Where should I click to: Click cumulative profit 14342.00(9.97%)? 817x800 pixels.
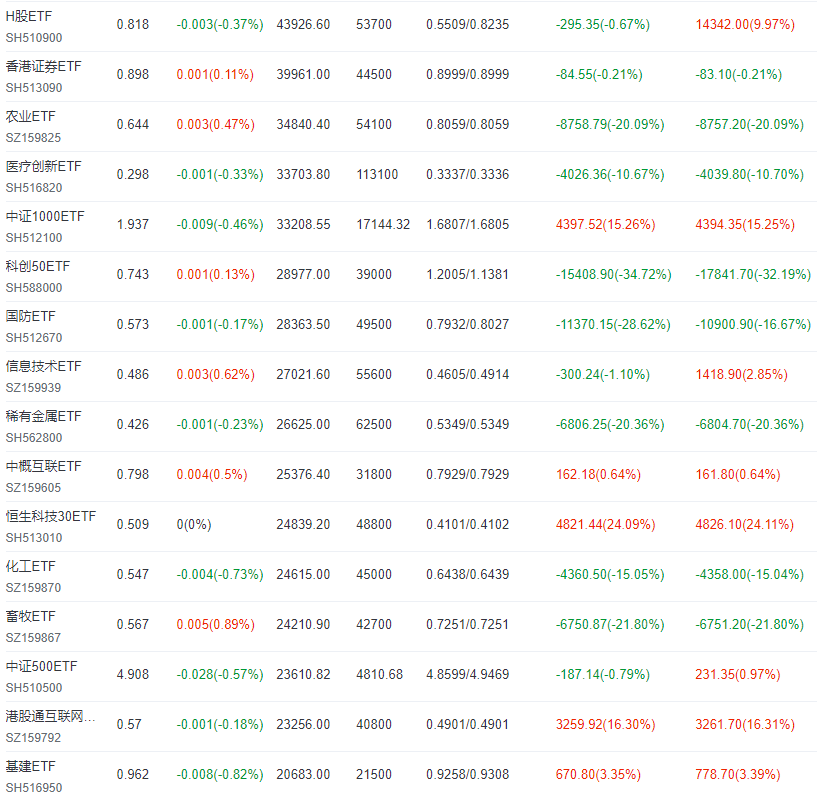point(745,24)
